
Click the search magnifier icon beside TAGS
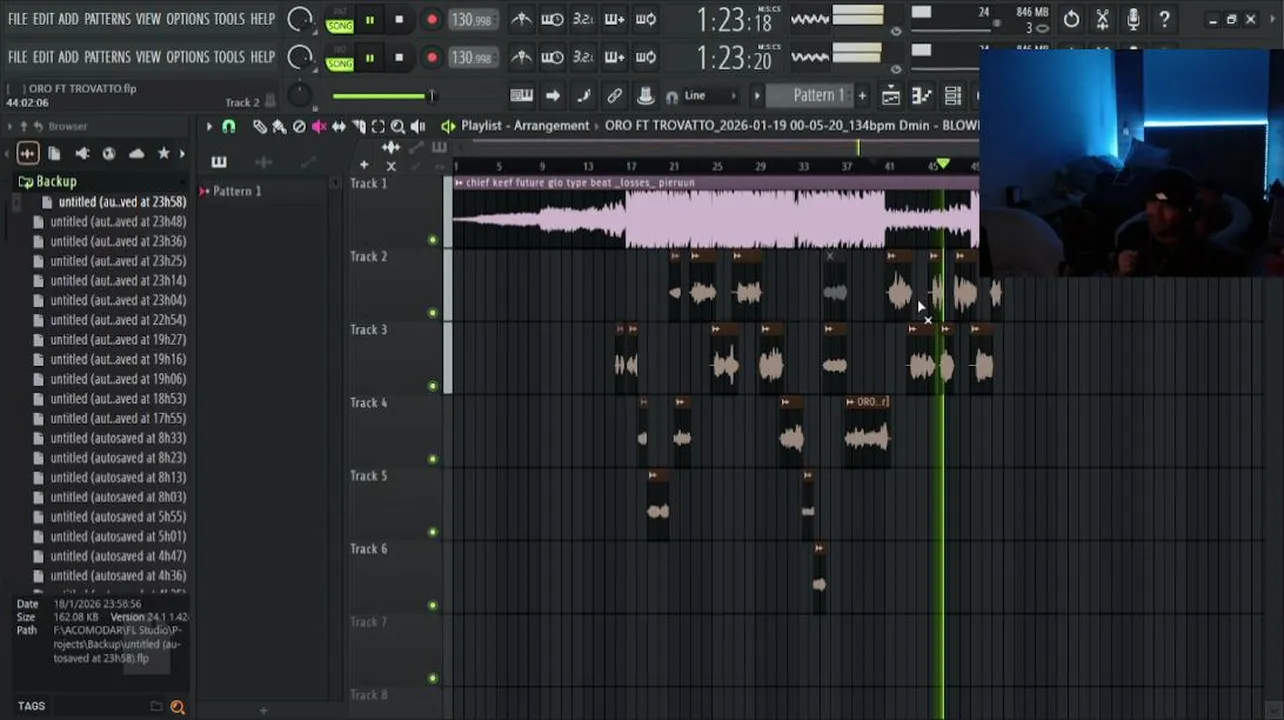click(x=177, y=707)
